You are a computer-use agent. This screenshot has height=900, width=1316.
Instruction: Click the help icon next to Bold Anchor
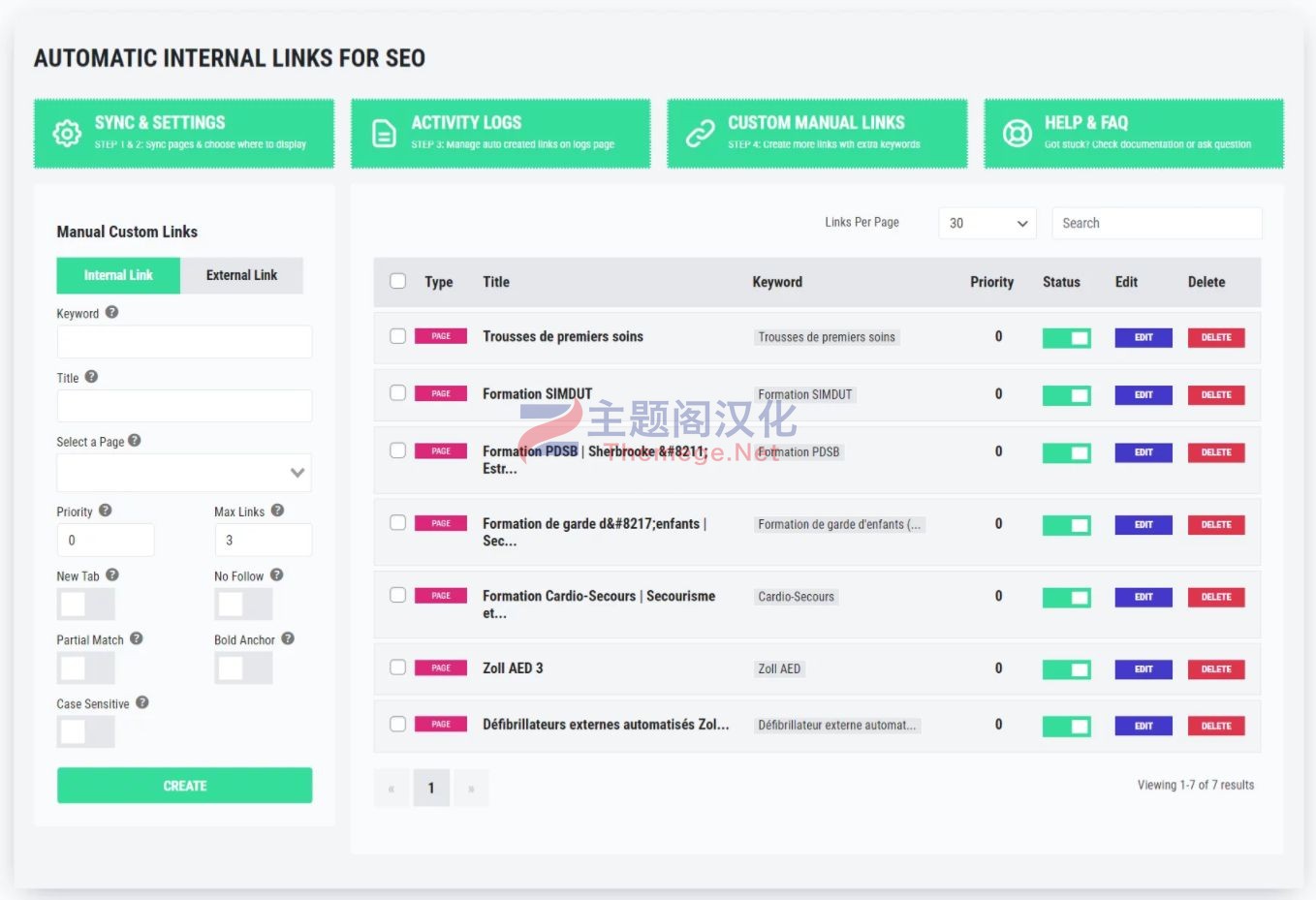tap(288, 638)
